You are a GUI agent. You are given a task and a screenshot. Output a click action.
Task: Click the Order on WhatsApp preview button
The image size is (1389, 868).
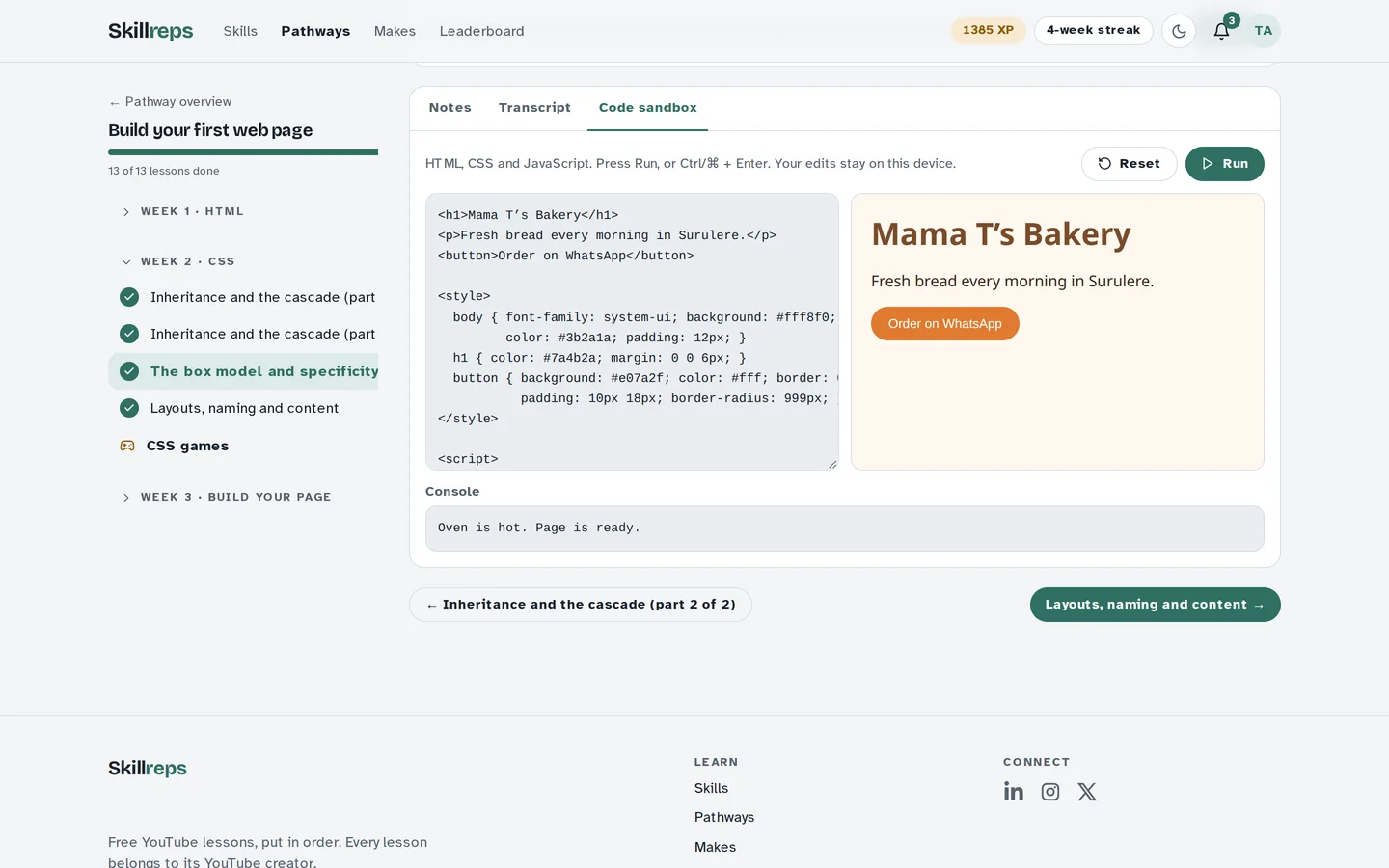pos(945,324)
